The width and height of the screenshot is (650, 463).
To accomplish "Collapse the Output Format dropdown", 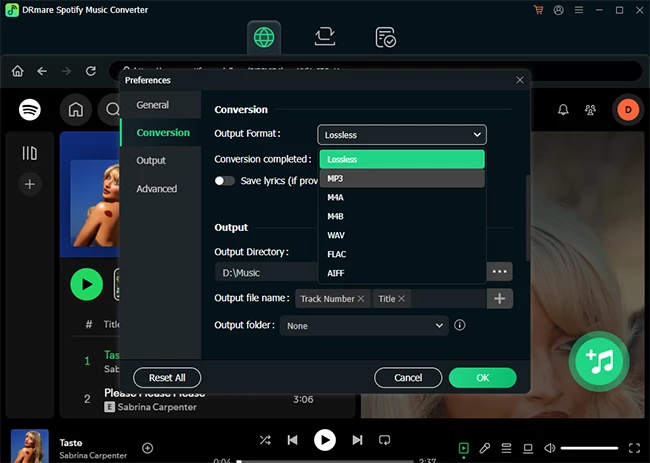I will 477,134.
